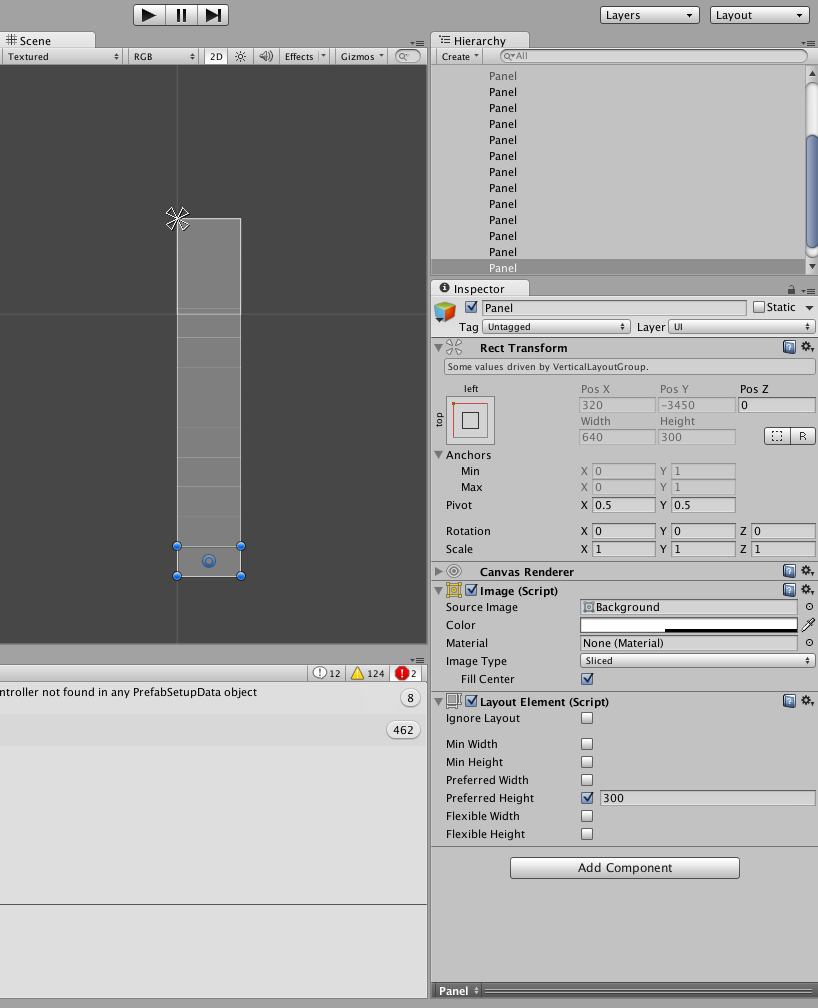Image resolution: width=818 pixels, height=1008 pixels.
Task: Disable Fill Center on the Image component
Action: pos(587,679)
